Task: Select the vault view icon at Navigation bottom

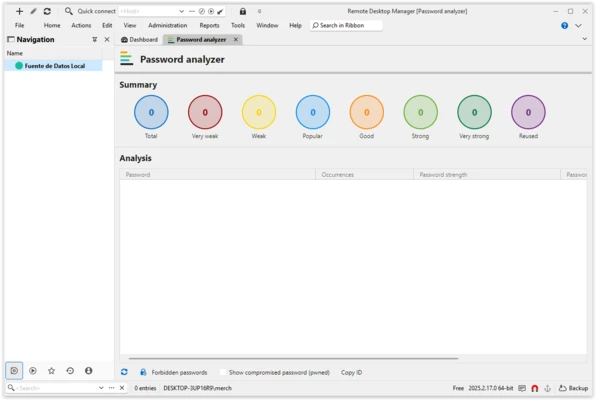Action: [14, 370]
